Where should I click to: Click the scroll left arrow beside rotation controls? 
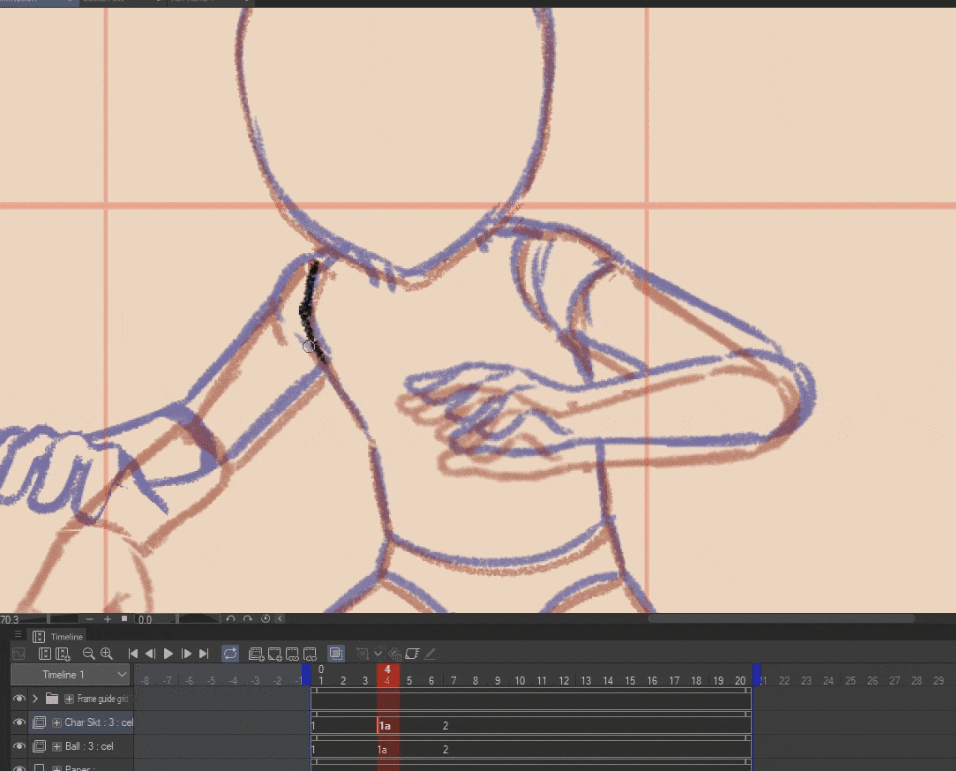pyautogui.click(x=280, y=619)
